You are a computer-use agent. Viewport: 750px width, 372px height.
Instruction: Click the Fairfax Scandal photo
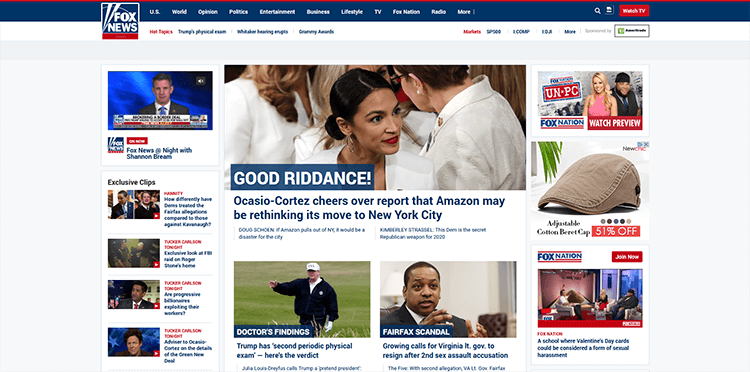(448, 299)
